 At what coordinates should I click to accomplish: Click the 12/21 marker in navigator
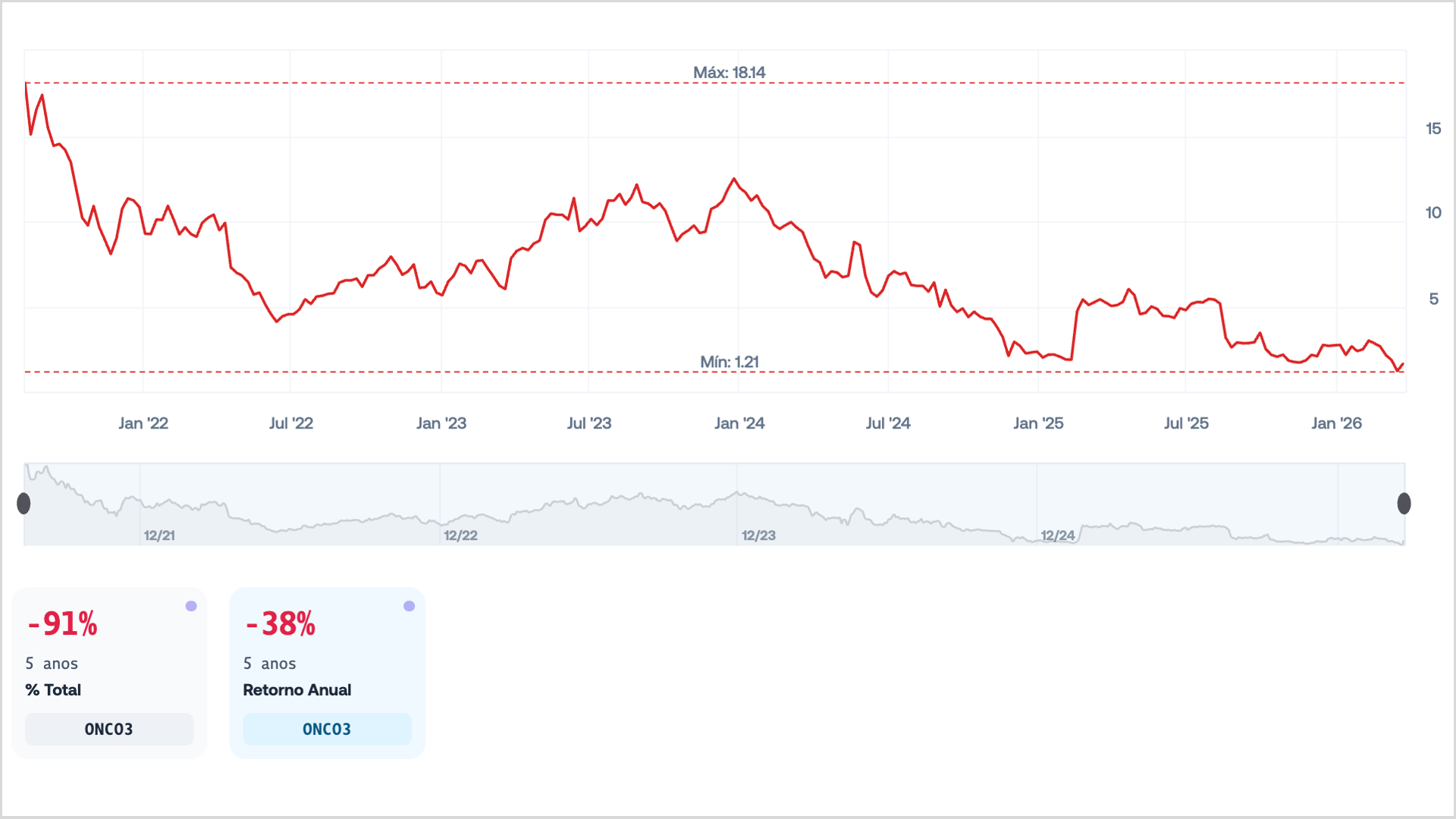[x=159, y=535]
